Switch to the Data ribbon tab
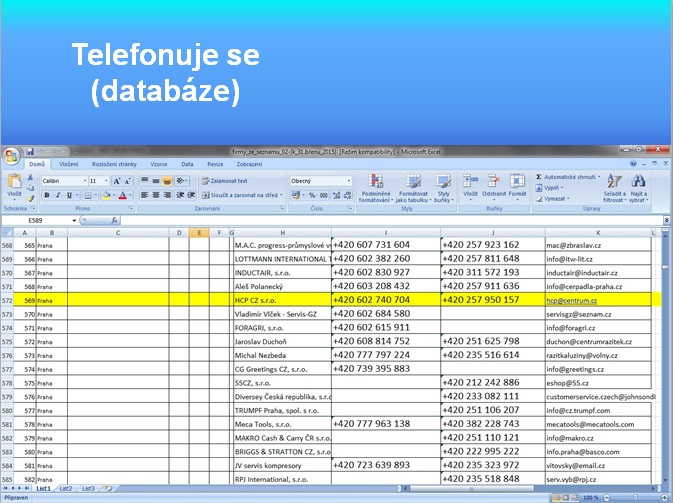Screen dimensions: 673x503 (x=187, y=164)
